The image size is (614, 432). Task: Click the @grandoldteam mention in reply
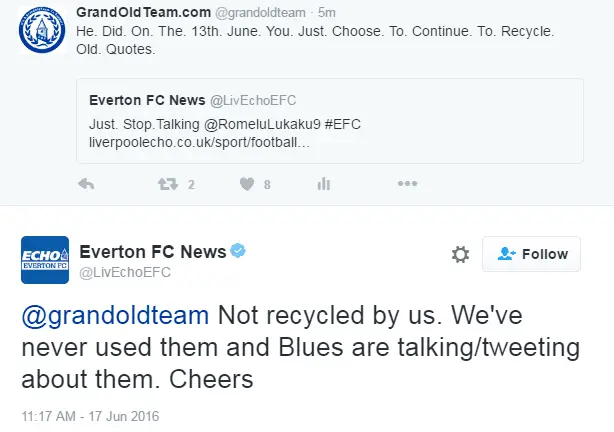pyautogui.click(x=115, y=316)
